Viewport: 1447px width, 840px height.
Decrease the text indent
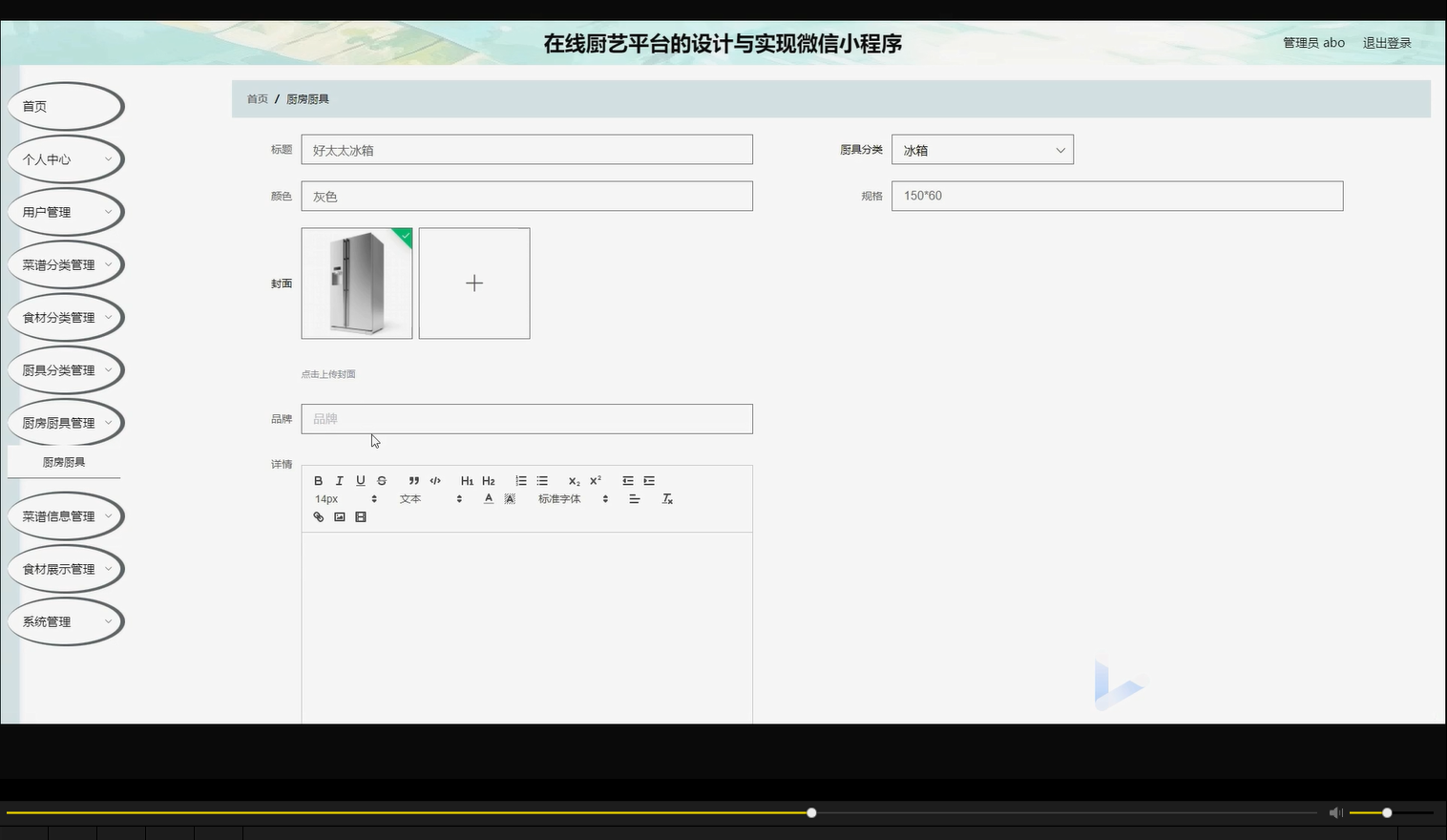pyautogui.click(x=628, y=481)
